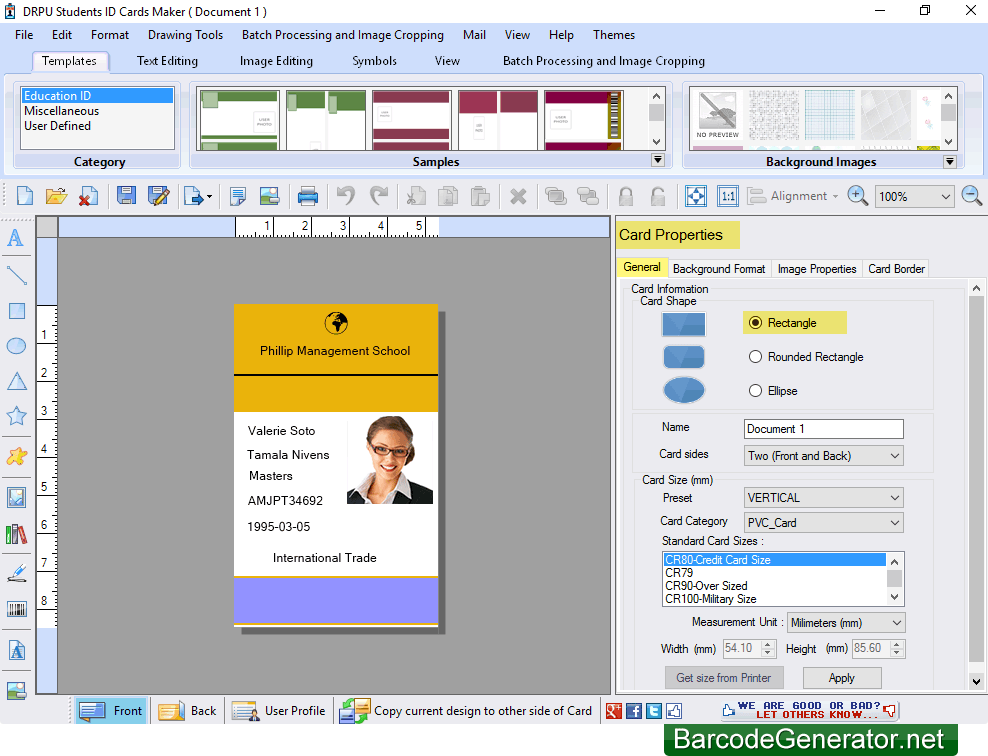The image size is (988, 756).
Task: Switch to the Background Format tab
Action: (719, 268)
